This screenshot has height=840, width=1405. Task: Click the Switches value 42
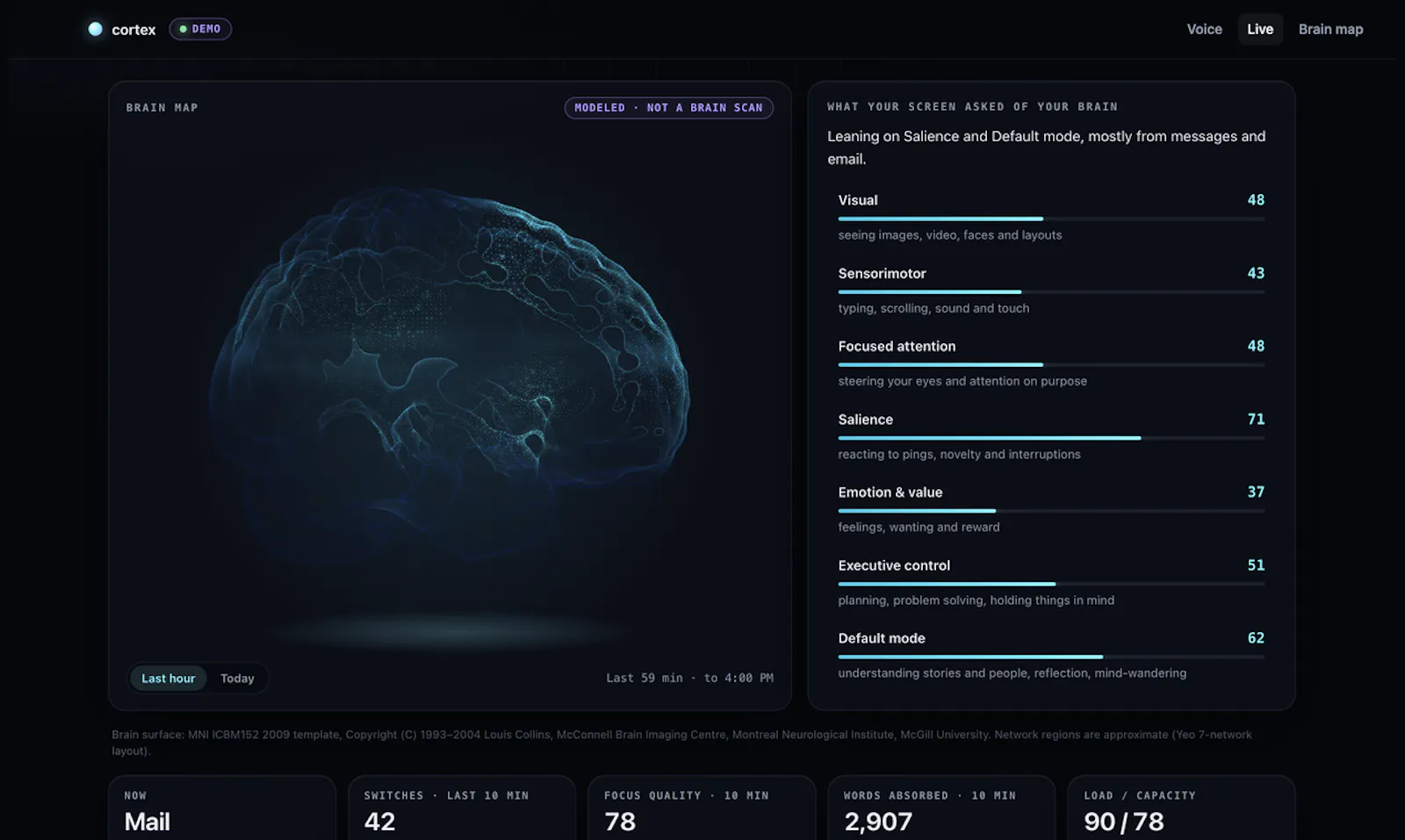(379, 822)
